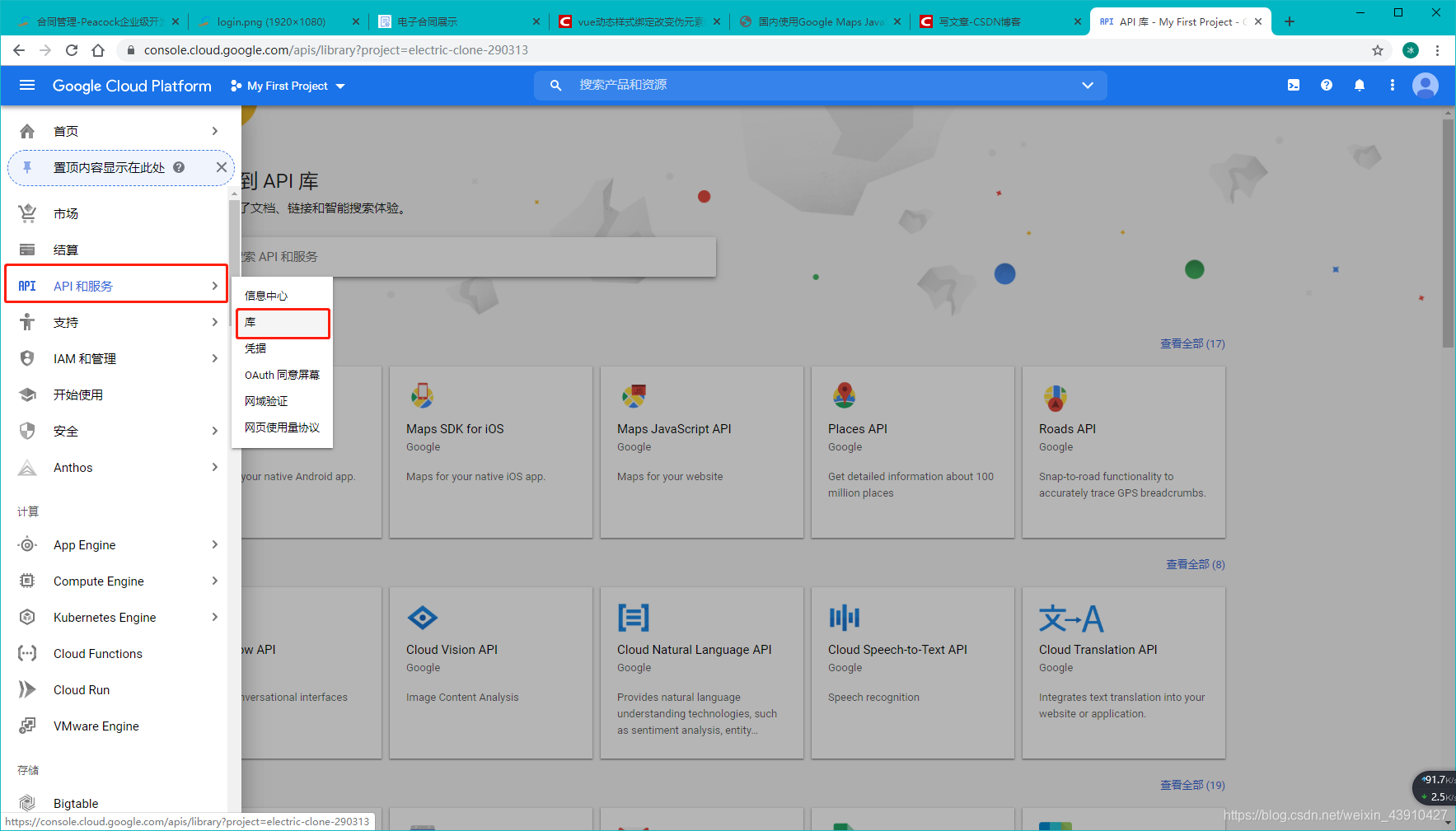The height and width of the screenshot is (831, 1456).
Task: Open the Cloud Translation API card
Action: pos(1124,673)
